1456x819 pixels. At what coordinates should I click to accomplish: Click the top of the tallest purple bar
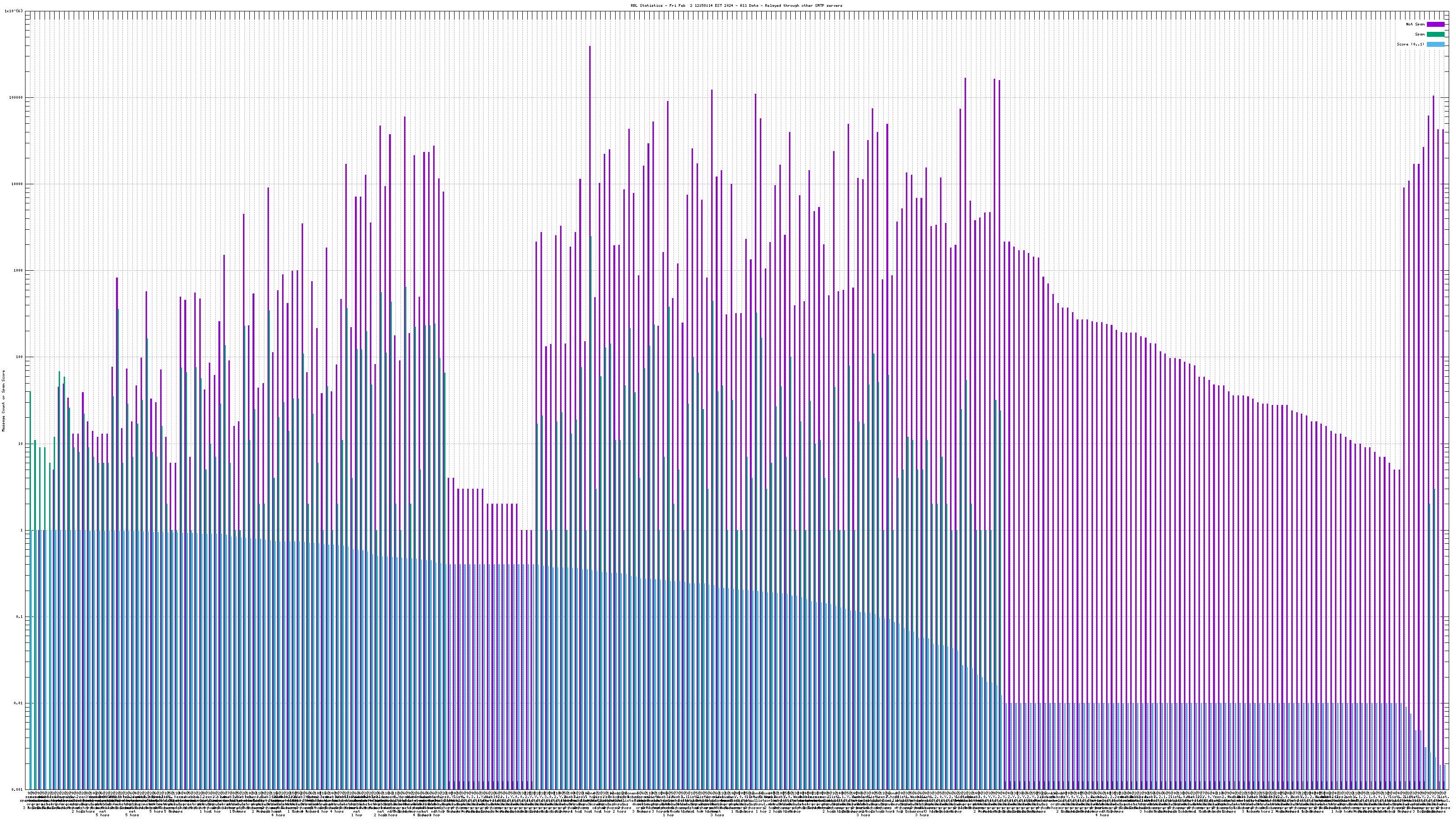(x=590, y=47)
